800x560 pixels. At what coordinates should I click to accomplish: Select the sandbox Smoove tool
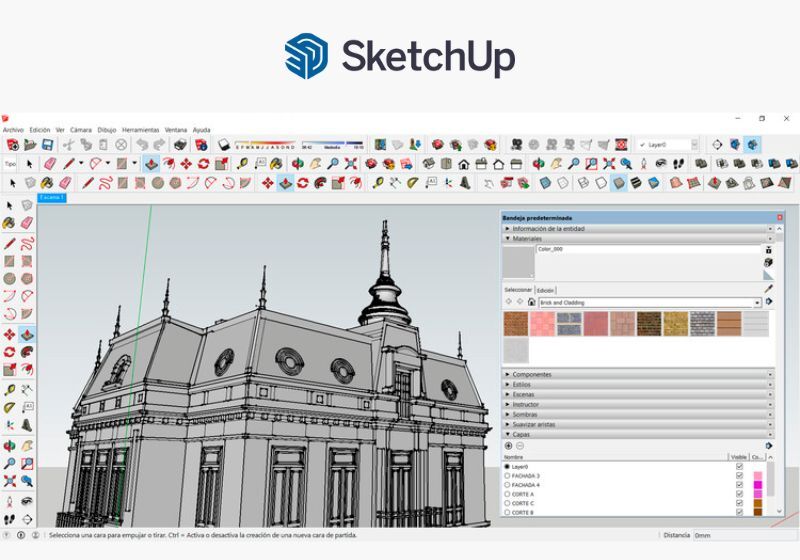pyautogui.click(x=714, y=183)
